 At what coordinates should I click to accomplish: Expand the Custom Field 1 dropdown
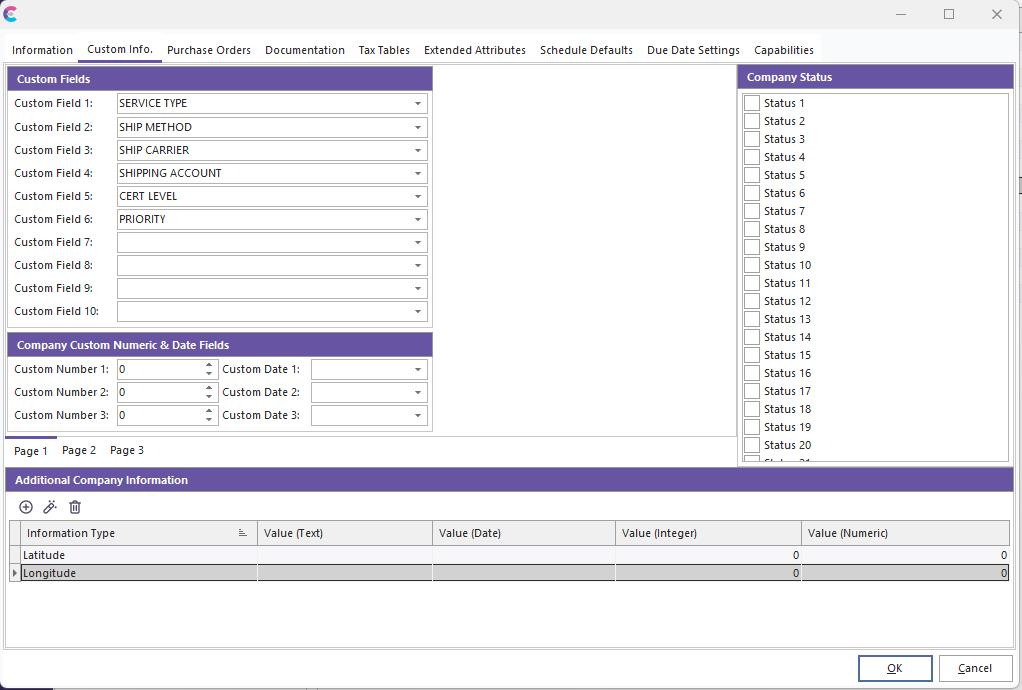click(x=417, y=103)
